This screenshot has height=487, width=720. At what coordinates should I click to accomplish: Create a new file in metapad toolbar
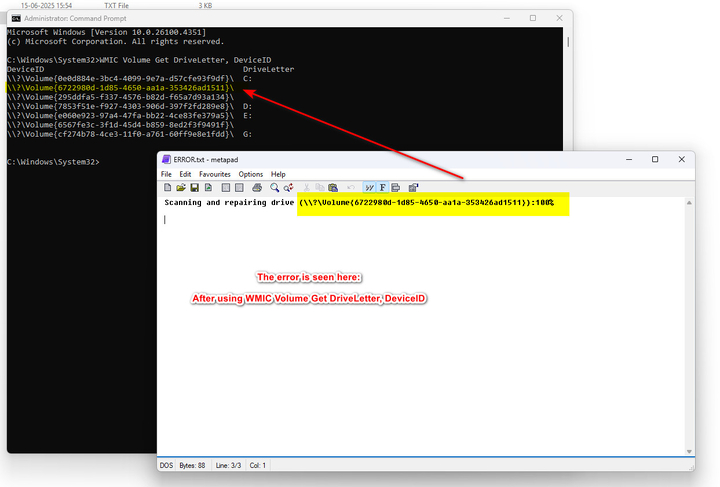click(168, 187)
